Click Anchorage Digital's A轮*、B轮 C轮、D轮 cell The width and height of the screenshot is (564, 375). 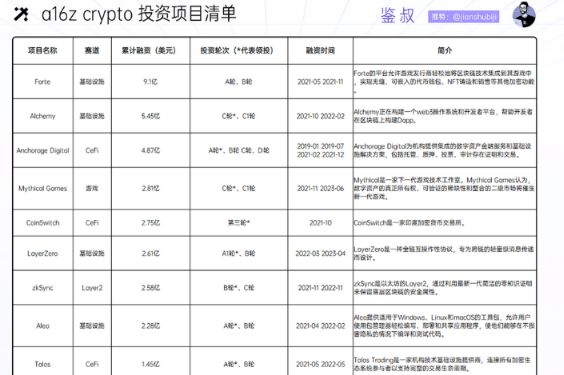click(239, 150)
